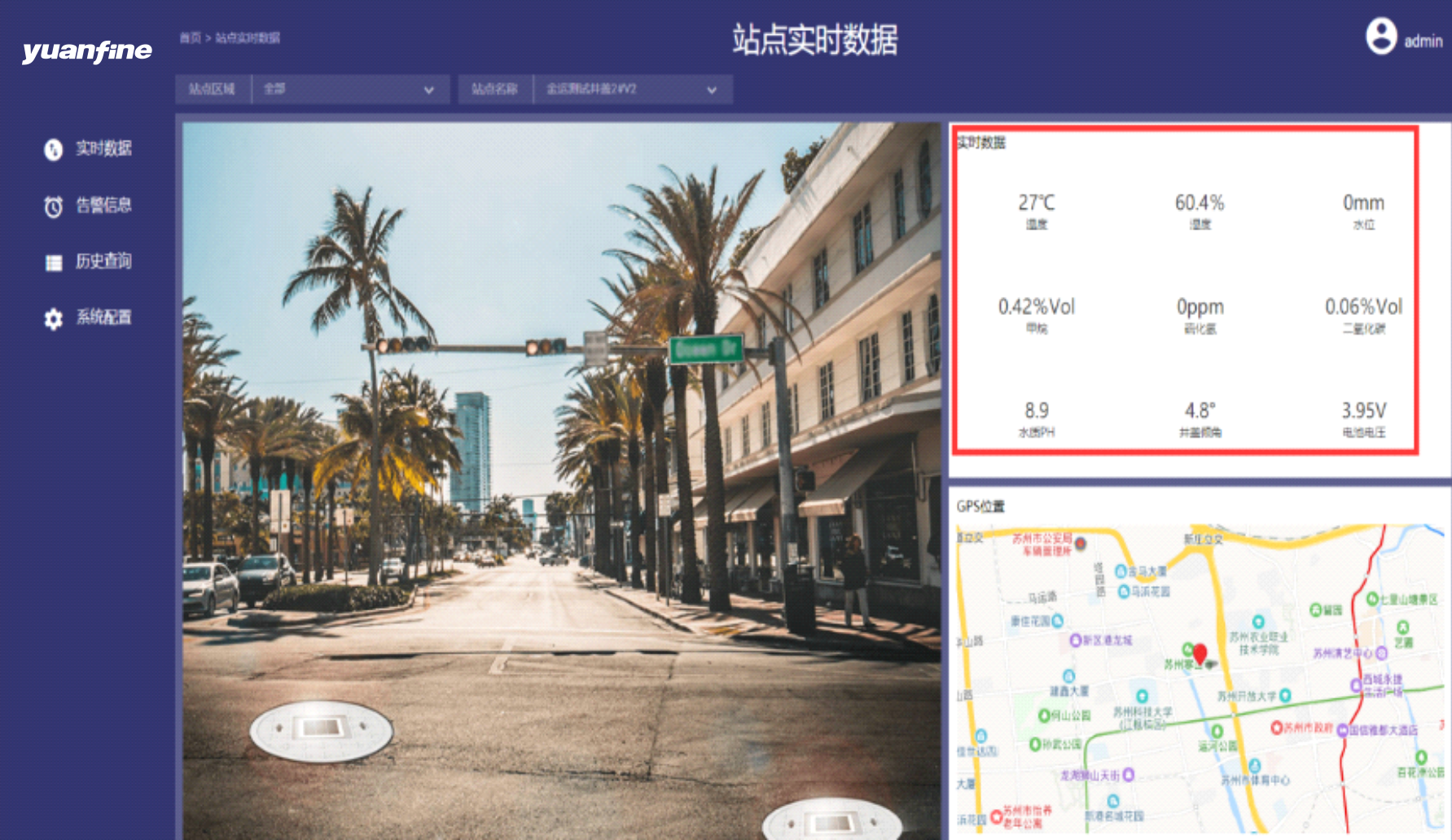Select the 0.42%Vol methane reading

point(1036,307)
